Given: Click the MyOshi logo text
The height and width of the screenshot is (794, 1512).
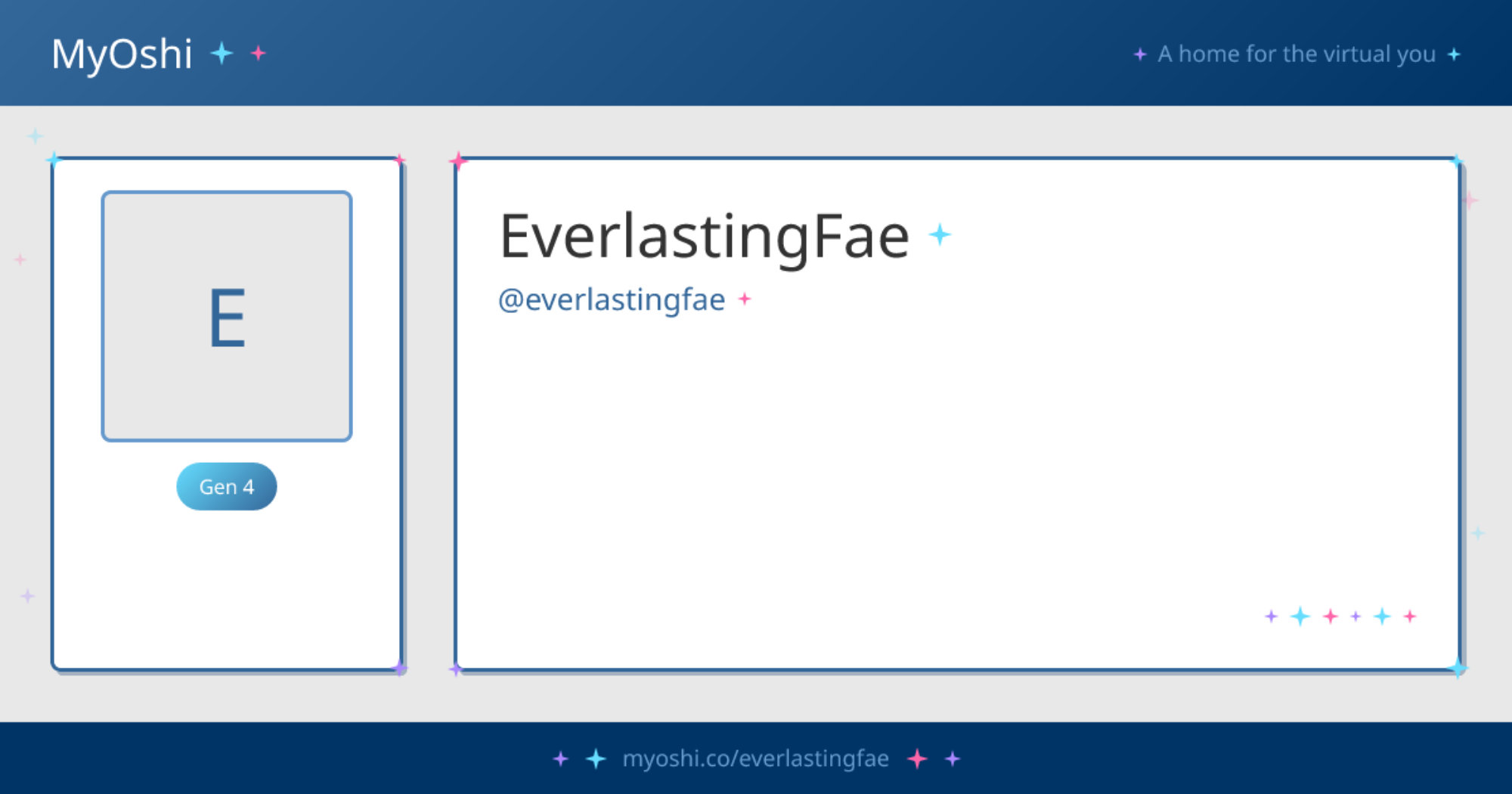Looking at the screenshot, I should pyautogui.click(x=122, y=54).
